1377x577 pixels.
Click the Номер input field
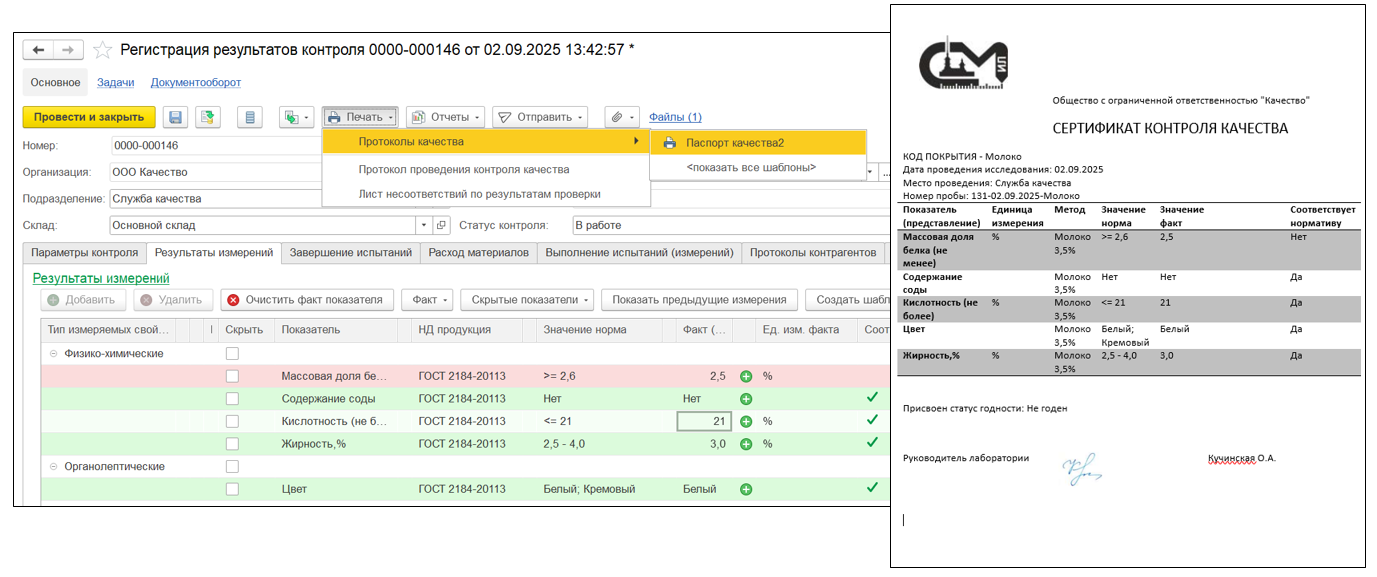pos(215,146)
